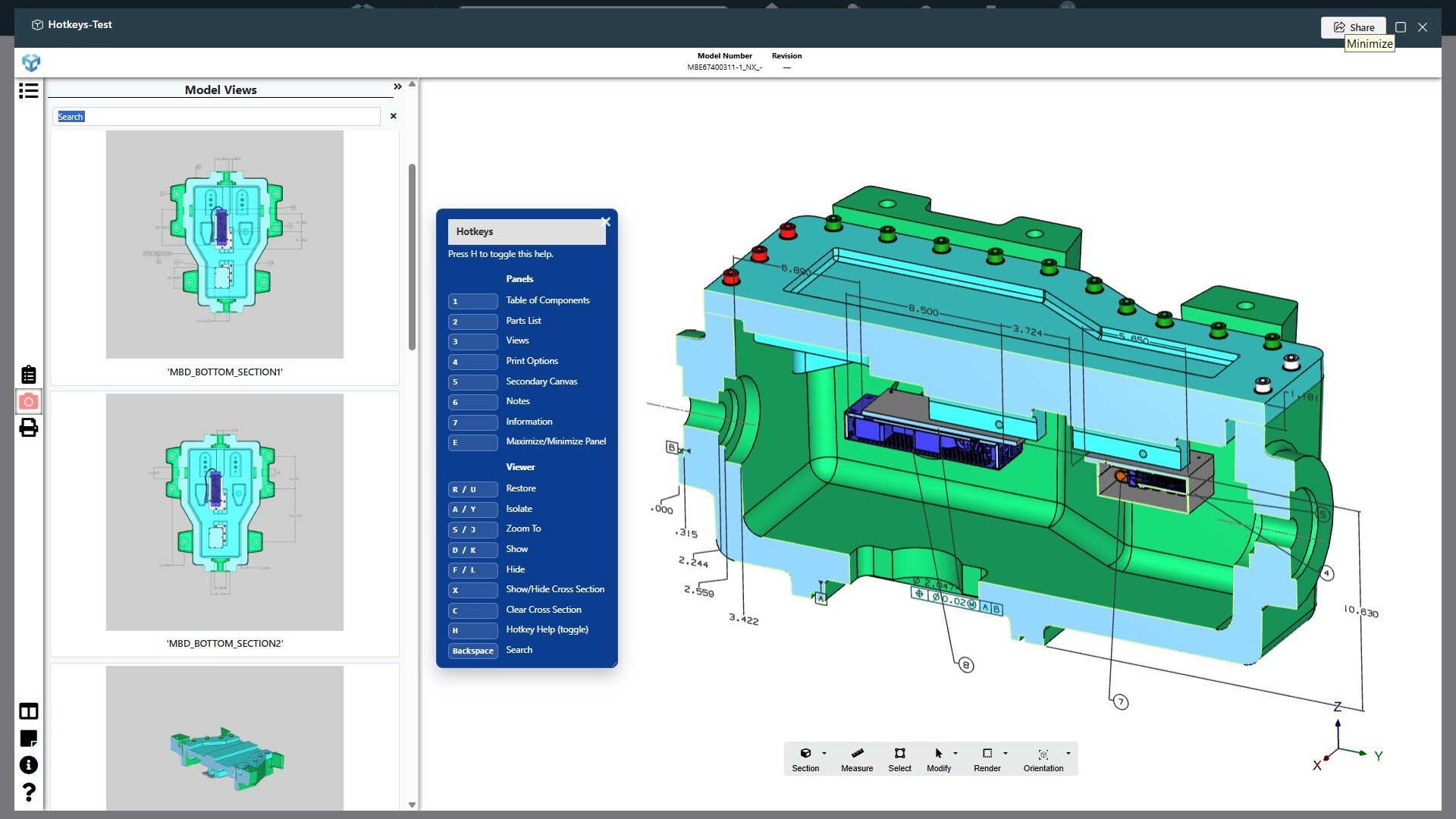Close the Hotkeys help popup
The height and width of the screenshot is (819, 1456).
coord(605,221)
